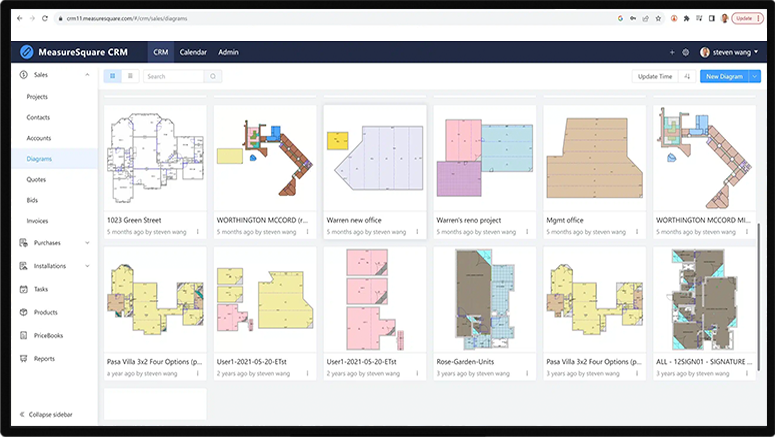Image resolution: width=775 pixels, height=437 pixels.
Task: Toggle sort direction next to Update Time
Action: (687, 76)
